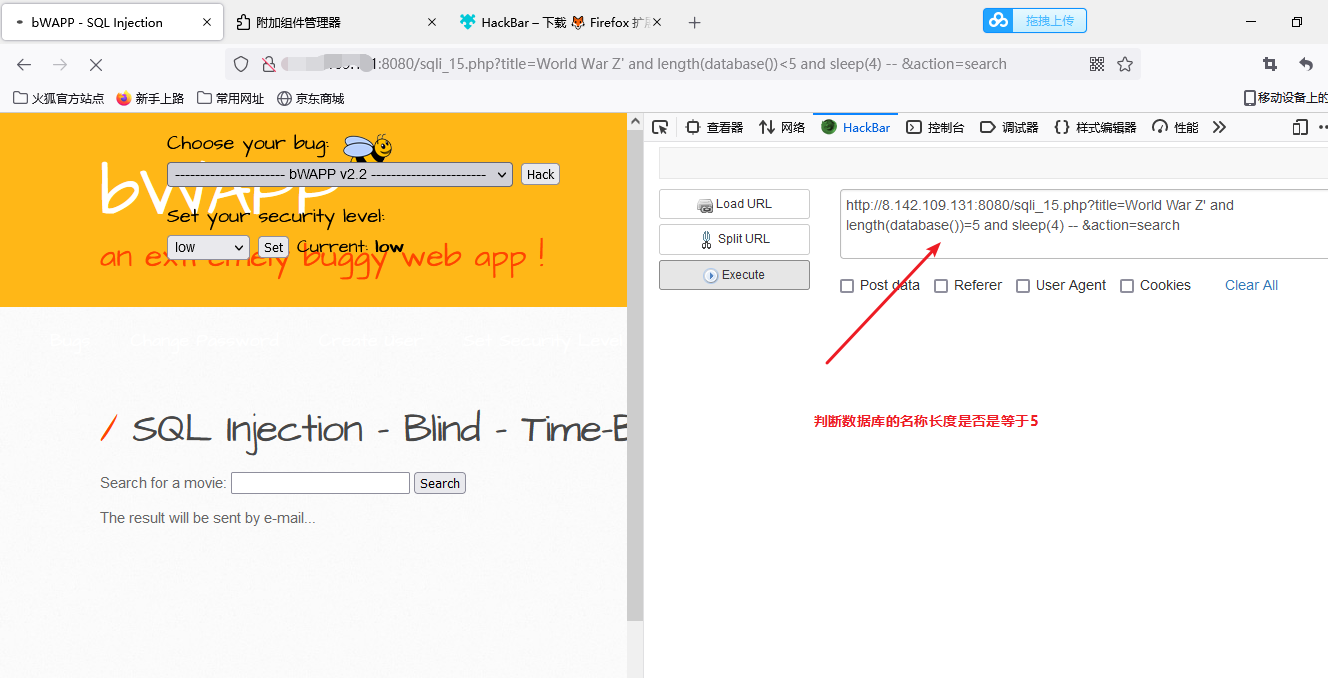The width and height of the screenshot is (1328, 678).
Task: Open the security level low dropdown
Action: (x=208, y=247)
